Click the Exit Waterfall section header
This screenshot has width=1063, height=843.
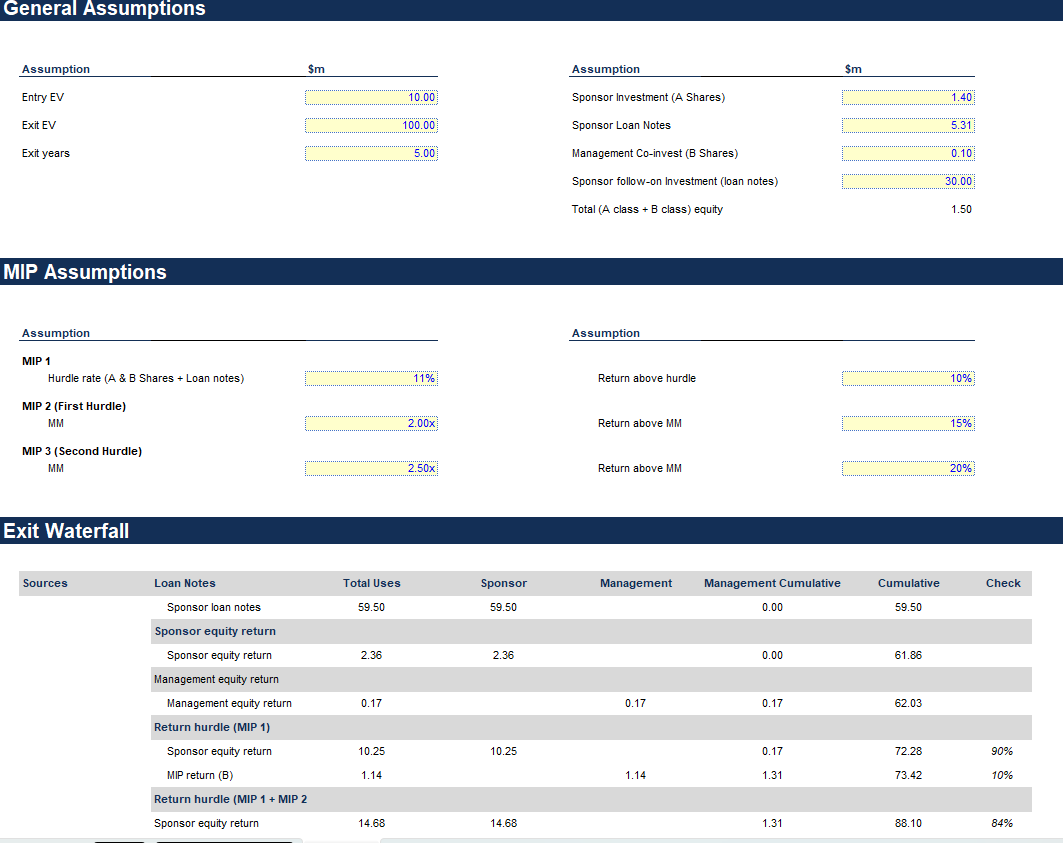[x=532, y=530]
